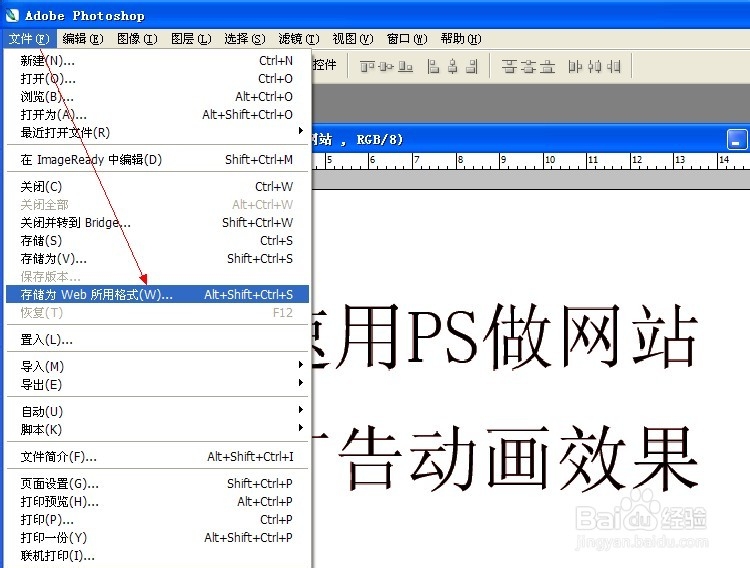The width and height of the screenshot is (750, 568).
Task: Open the 选择(S) menu
Action: pyautogui.click(x=244, y=39)
